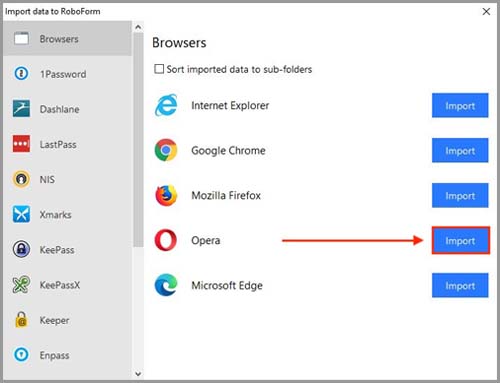Viewport: 500px width, 383px height.
Task: Import data from Google Chrome
Action: click(460, 151)
